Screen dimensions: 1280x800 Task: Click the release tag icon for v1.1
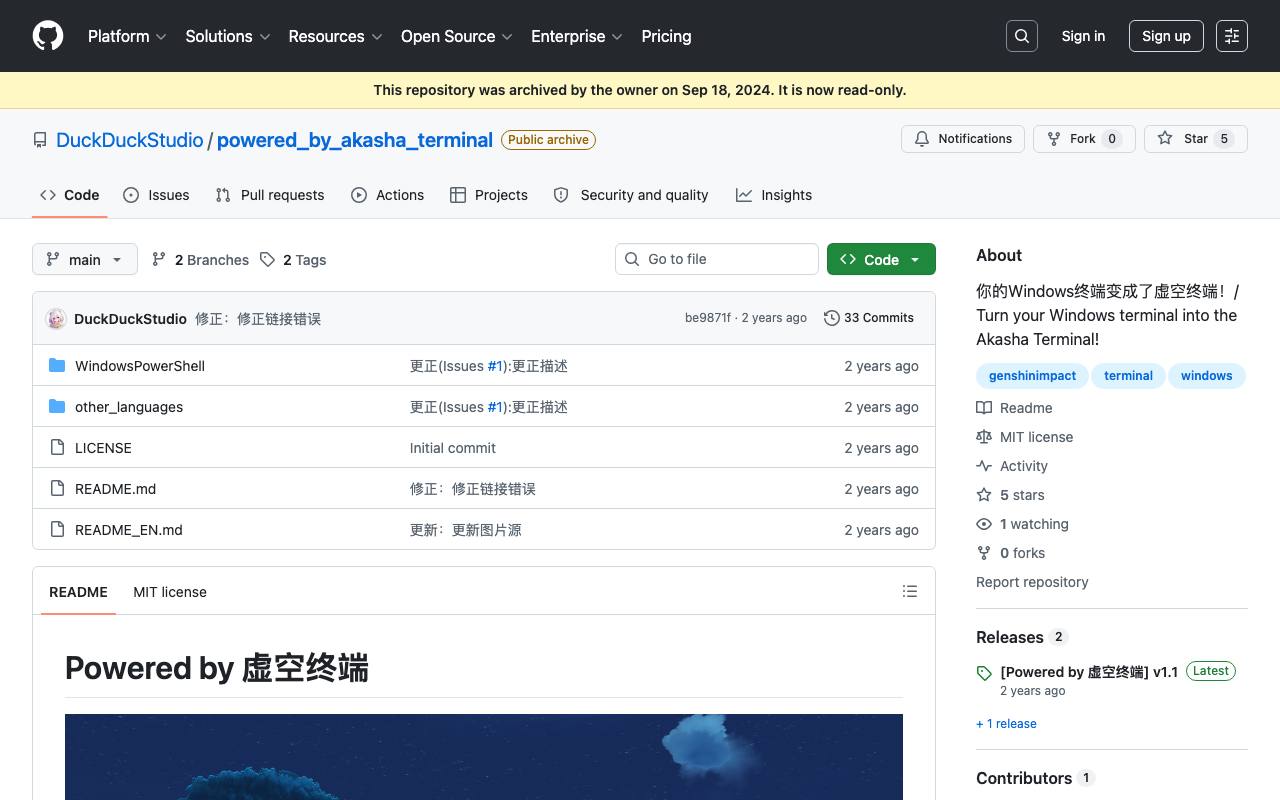(x=984, y=673)
